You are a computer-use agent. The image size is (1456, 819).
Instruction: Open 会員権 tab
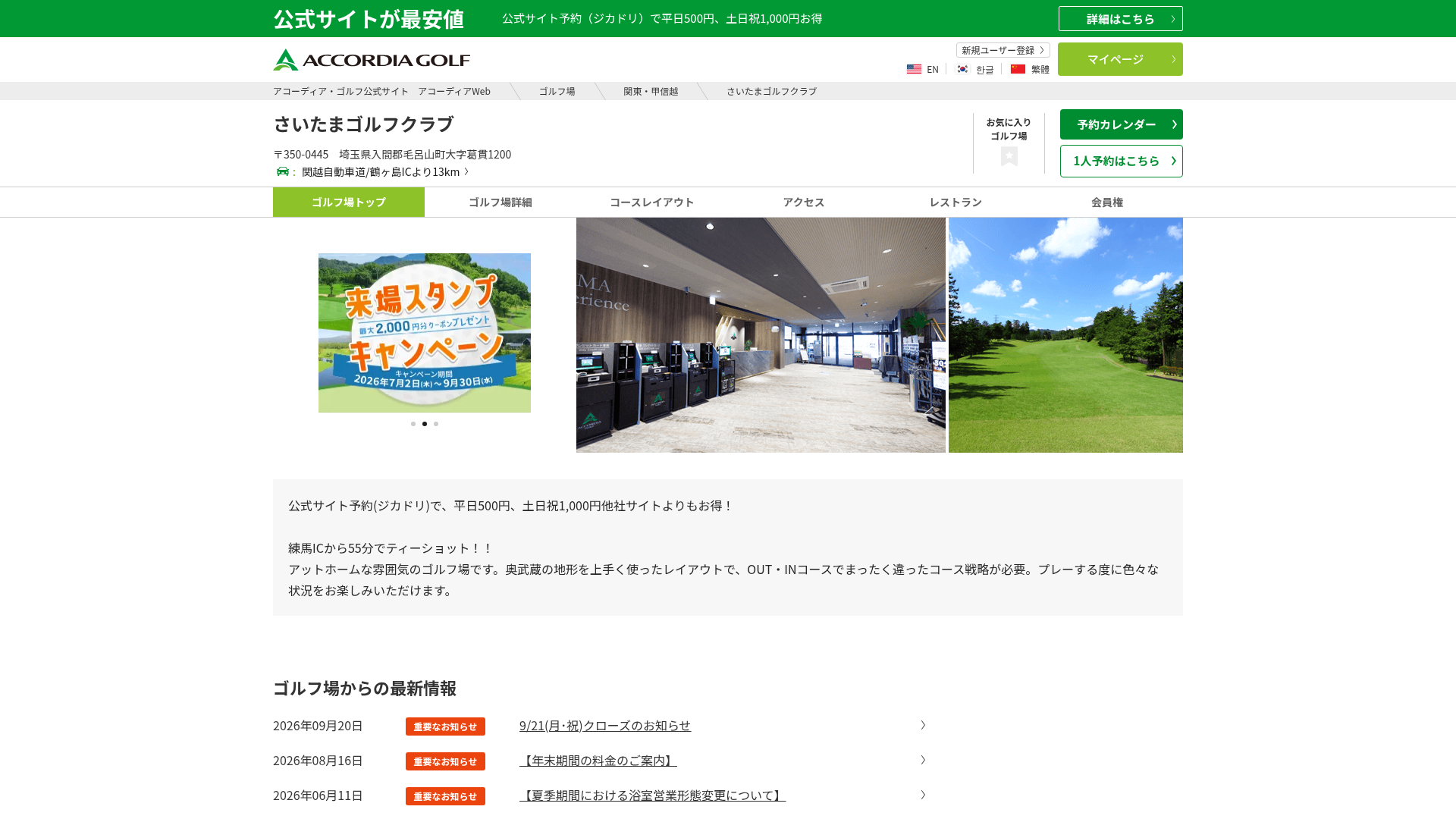point(1107,202)
